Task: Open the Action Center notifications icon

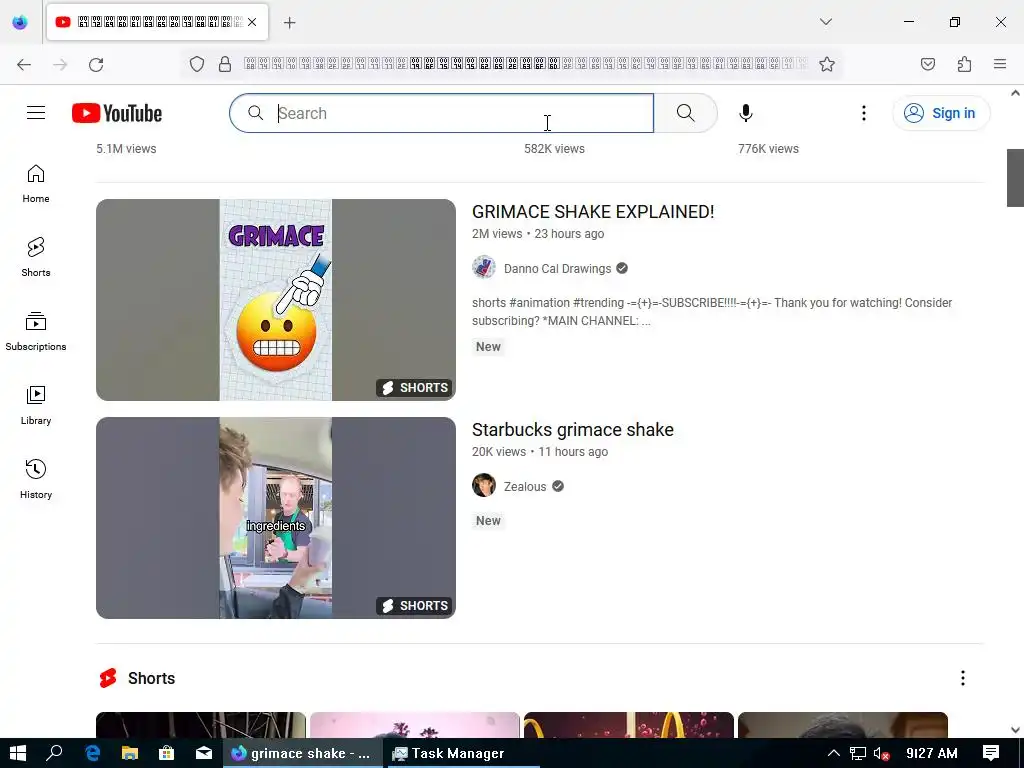Action: 991,753
